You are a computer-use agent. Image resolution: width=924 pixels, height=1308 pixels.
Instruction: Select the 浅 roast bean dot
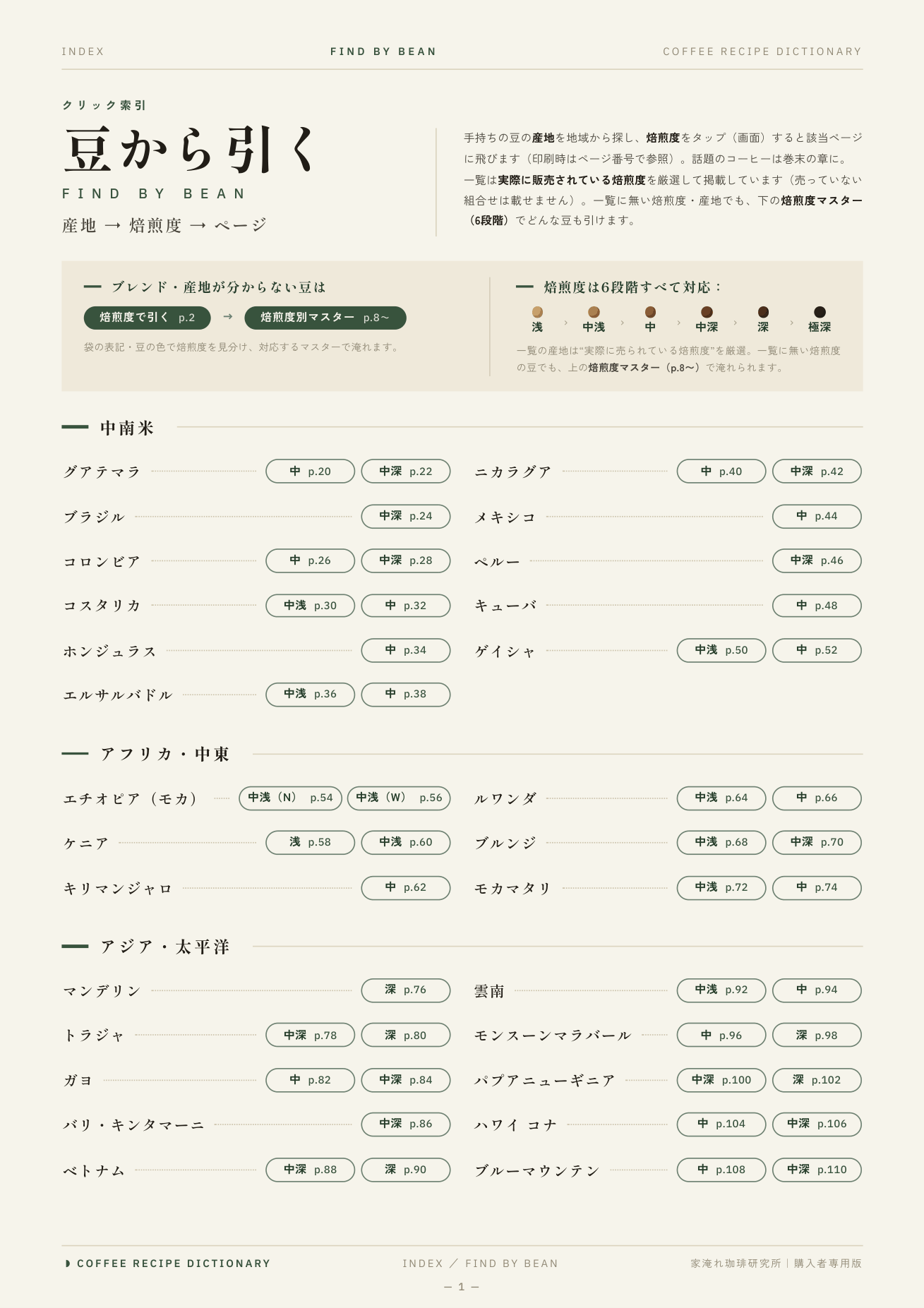[537, 312]
